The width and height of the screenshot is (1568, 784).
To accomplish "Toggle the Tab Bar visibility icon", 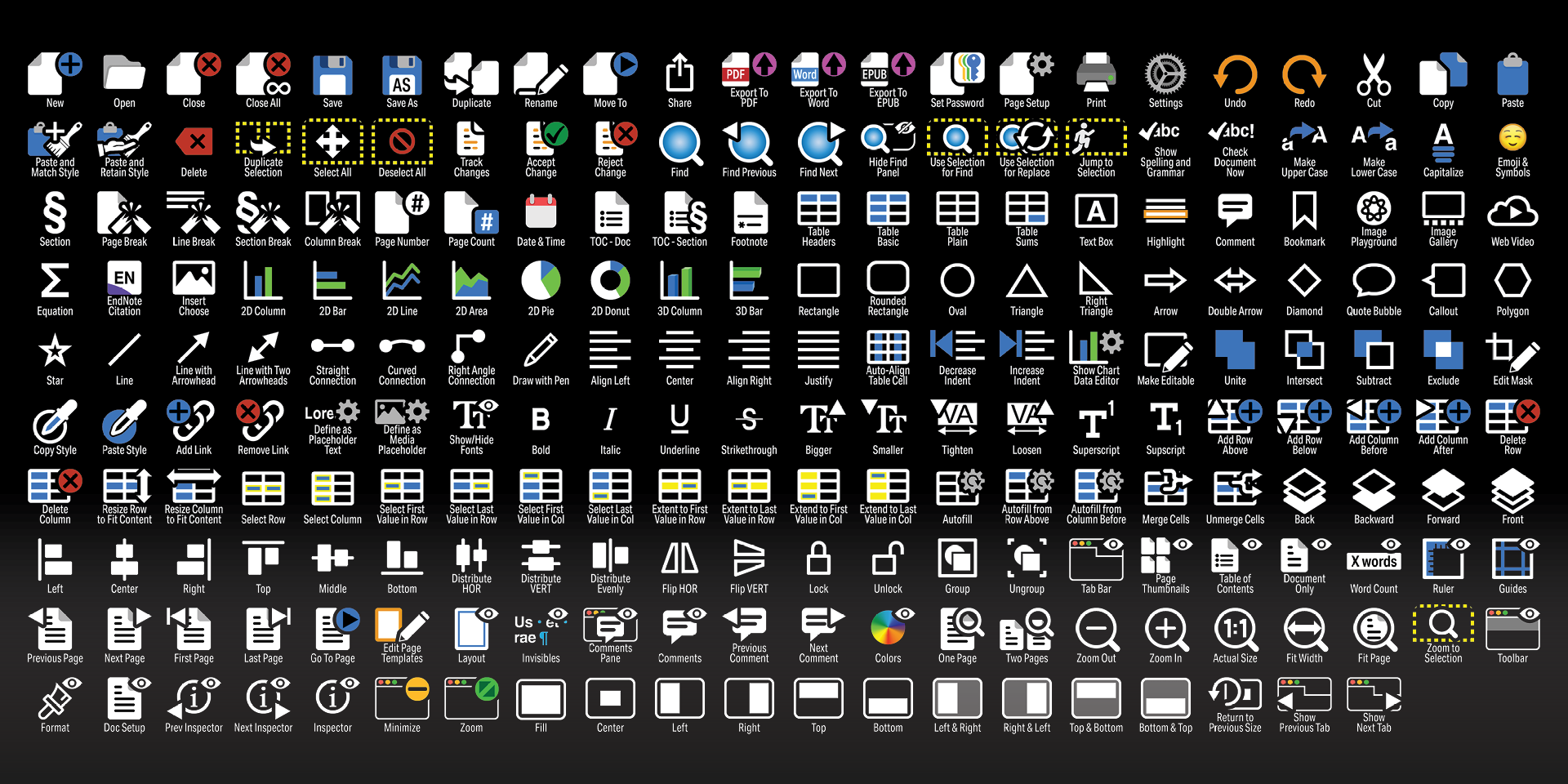I will pos(1096,559).
